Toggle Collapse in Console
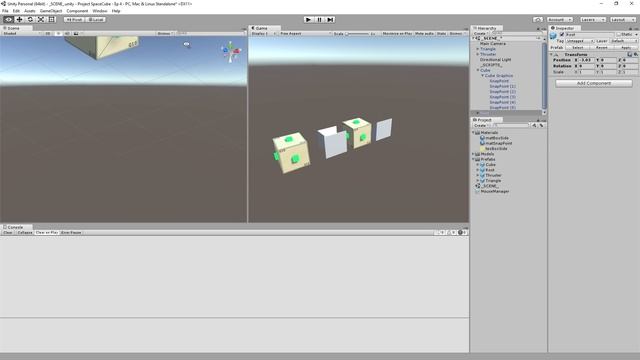This screenshot has width=640, height=360. tap(24, 232)
